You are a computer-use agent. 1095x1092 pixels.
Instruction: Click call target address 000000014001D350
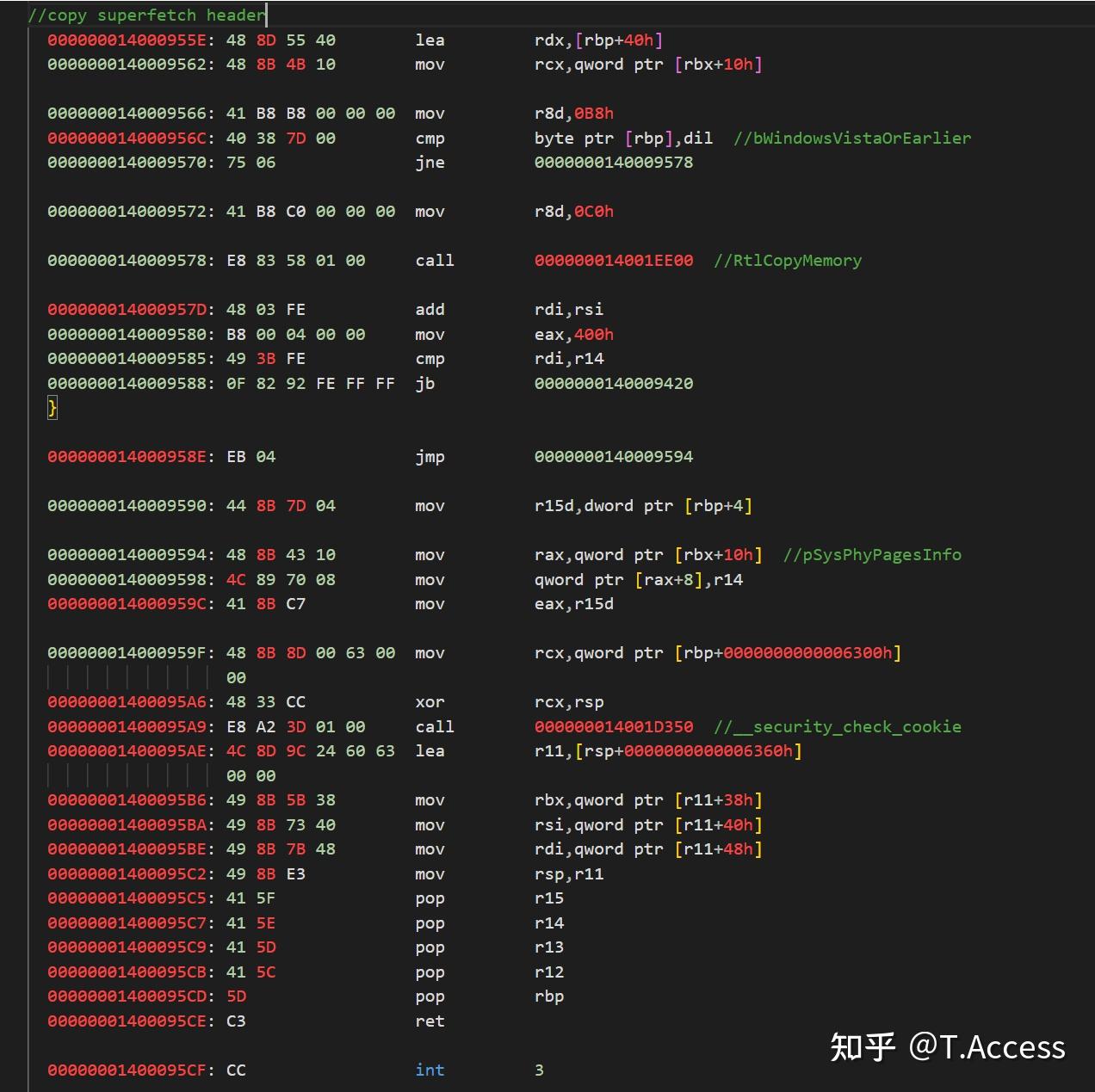click(x=613, y=726)
